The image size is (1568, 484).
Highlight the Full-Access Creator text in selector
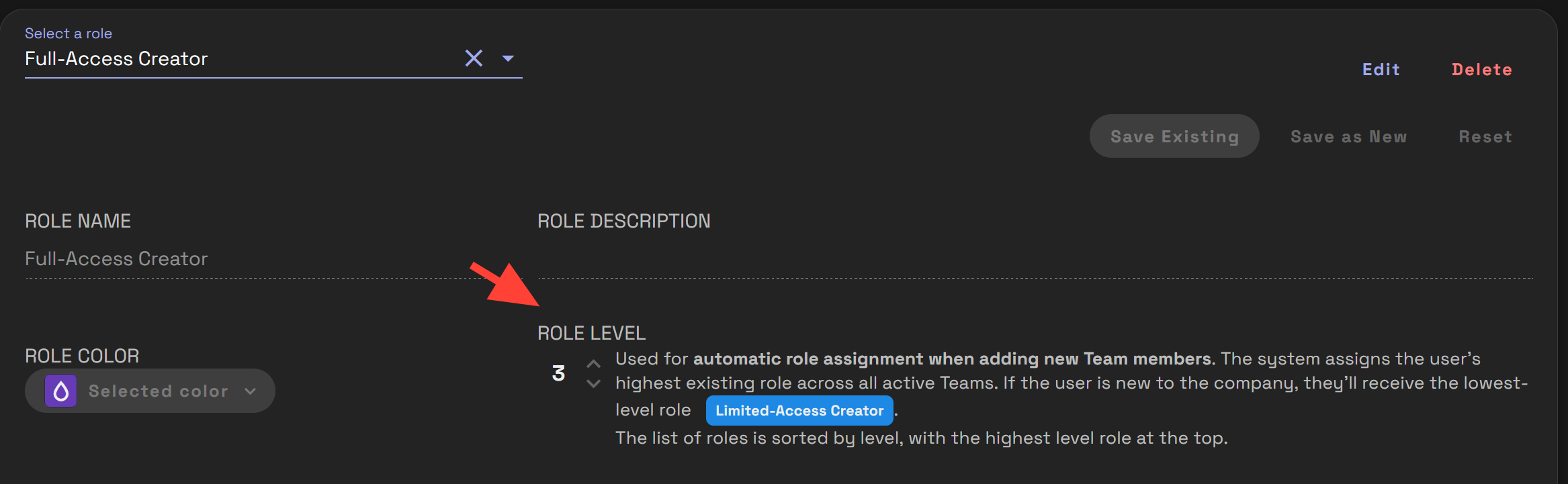click(116, 59)
